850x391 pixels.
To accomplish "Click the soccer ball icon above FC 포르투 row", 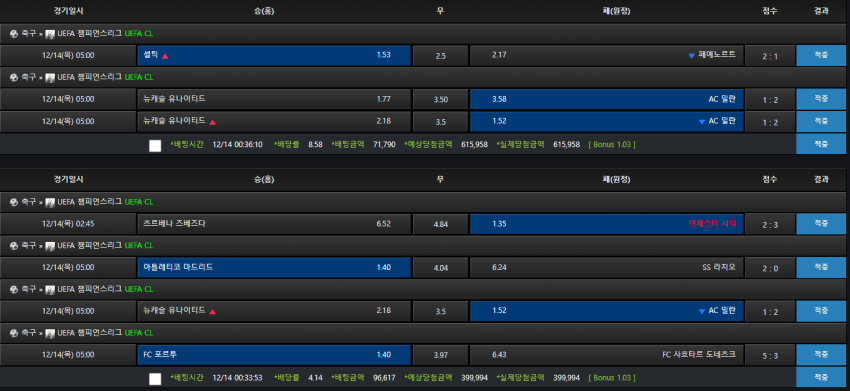I will coord(14,332).
